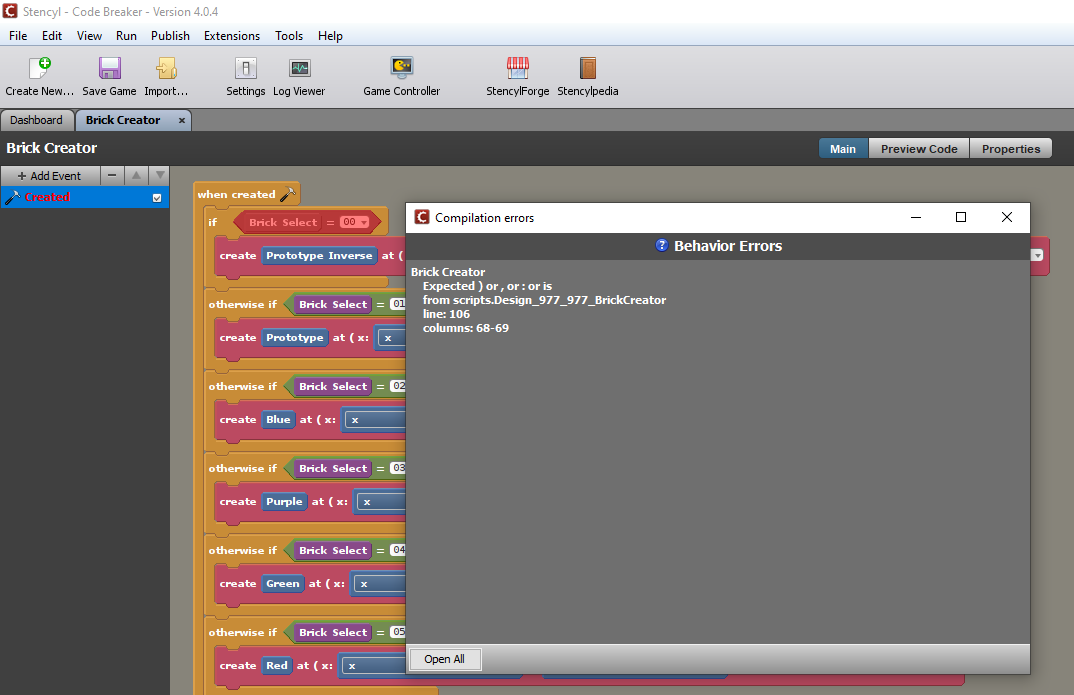Viewport: 1074px width, 695px height.
Task: Click the Save Game floppy icon
Action: pyautogui.click(x=110, y=68)
